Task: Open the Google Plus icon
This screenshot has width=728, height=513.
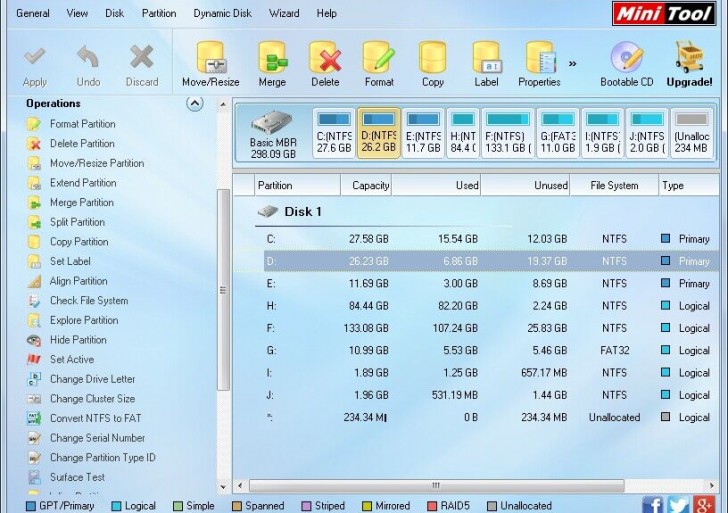Action: tap(703, 505)
